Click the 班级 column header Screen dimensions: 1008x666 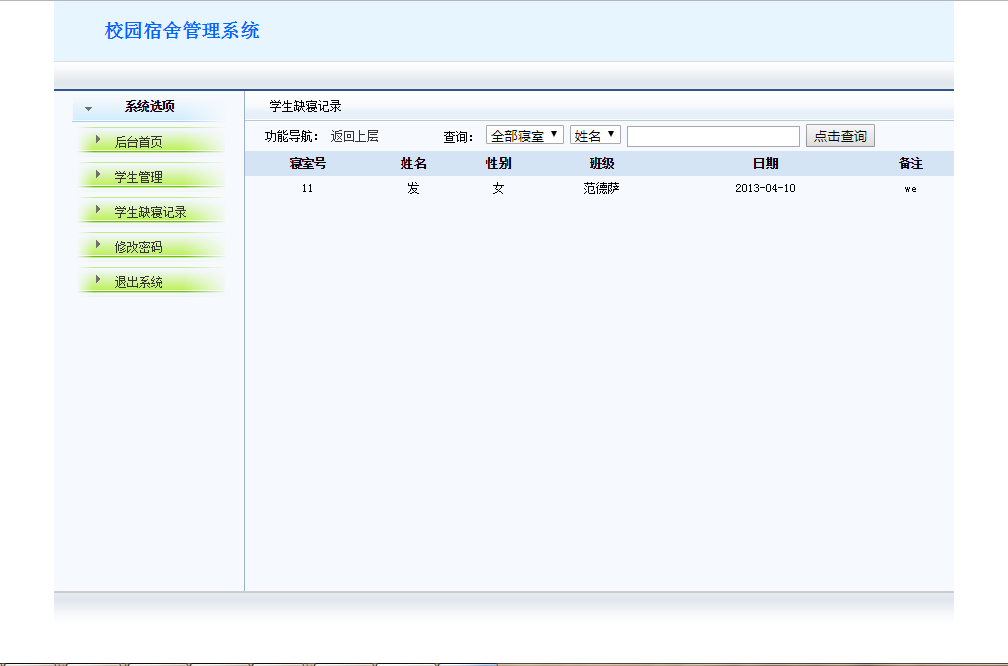[602, 163]
